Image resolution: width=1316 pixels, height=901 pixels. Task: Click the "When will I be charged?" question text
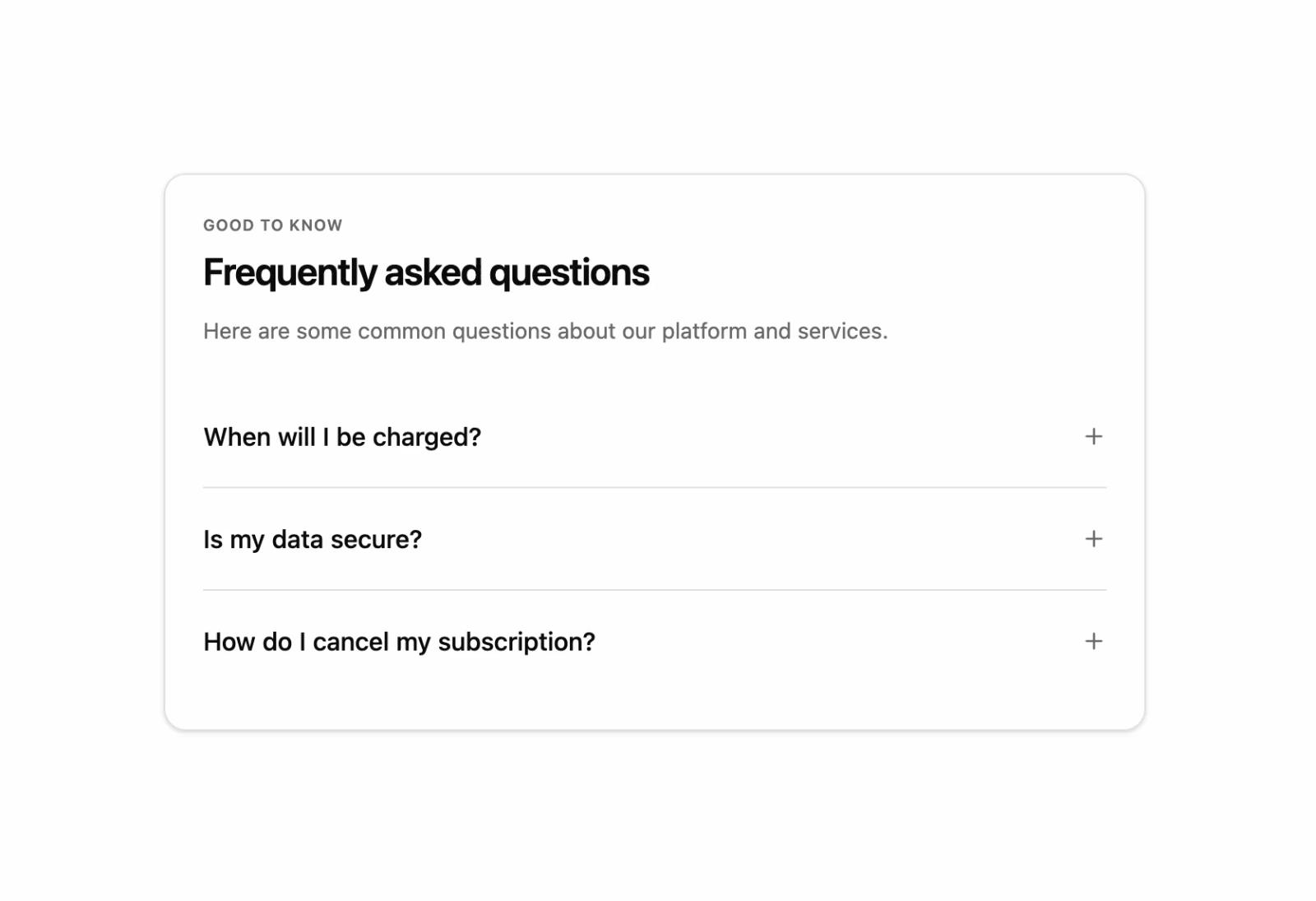click(342, 437)
